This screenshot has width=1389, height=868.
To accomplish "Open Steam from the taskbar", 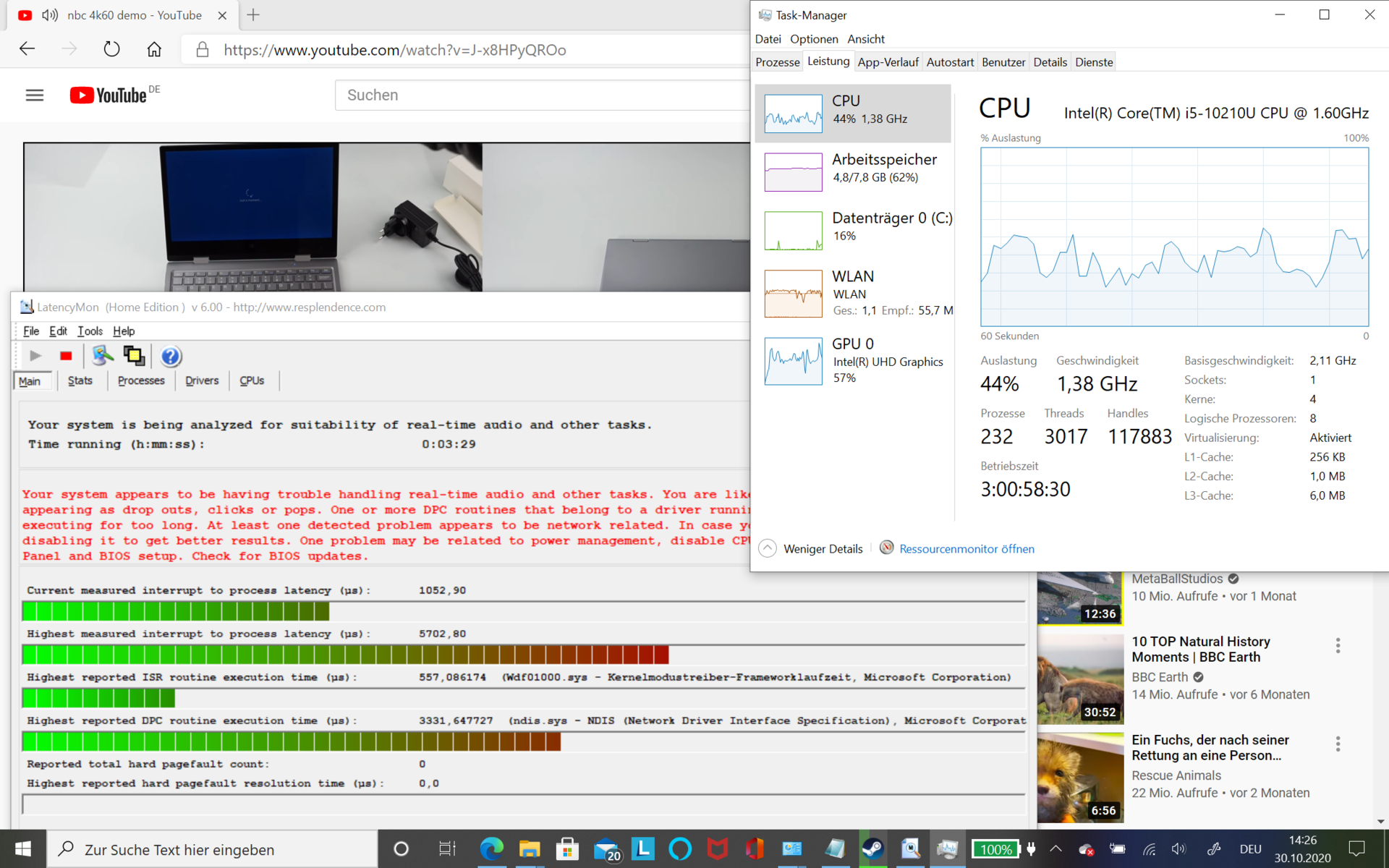I will (x=872, y=848).
